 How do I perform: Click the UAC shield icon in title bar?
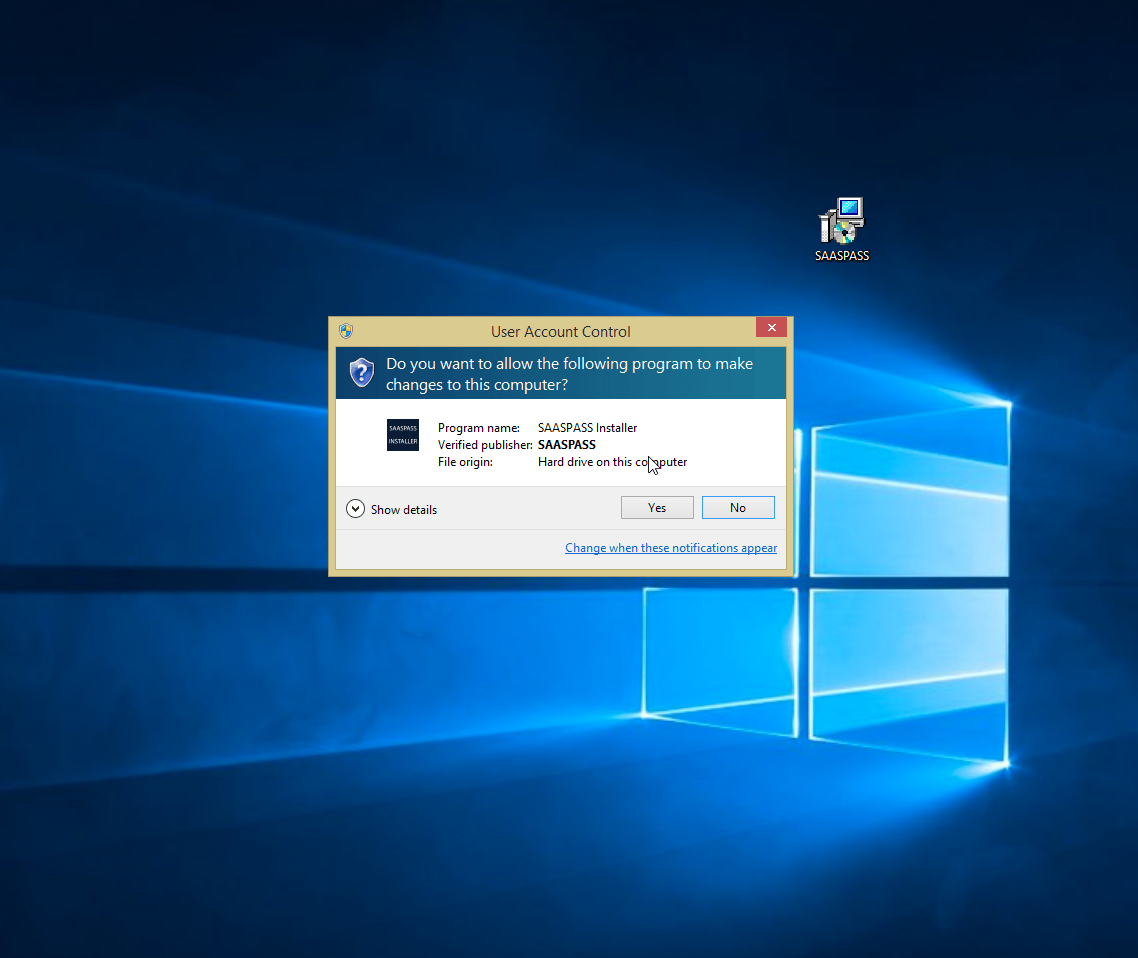[346, 331]
